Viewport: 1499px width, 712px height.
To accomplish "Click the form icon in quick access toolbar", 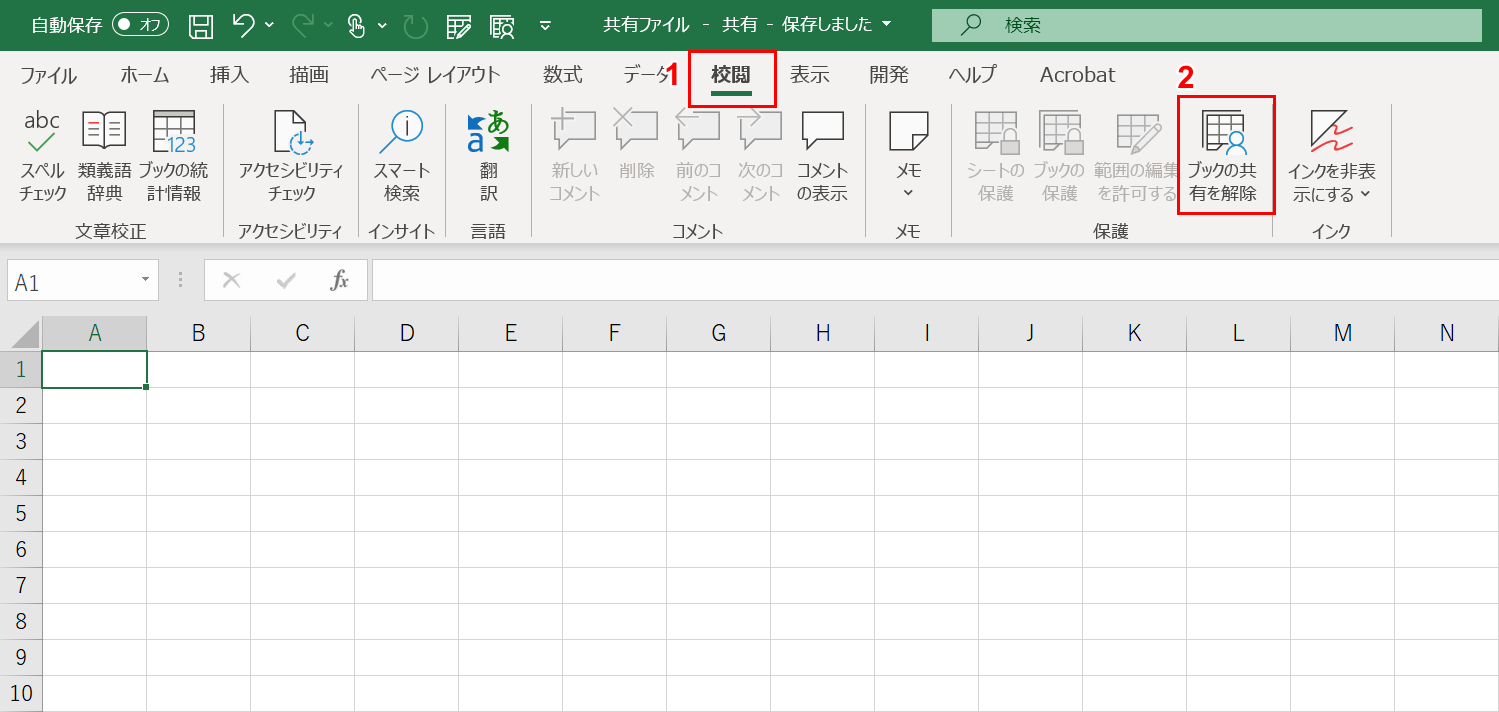I will (459, 26).
